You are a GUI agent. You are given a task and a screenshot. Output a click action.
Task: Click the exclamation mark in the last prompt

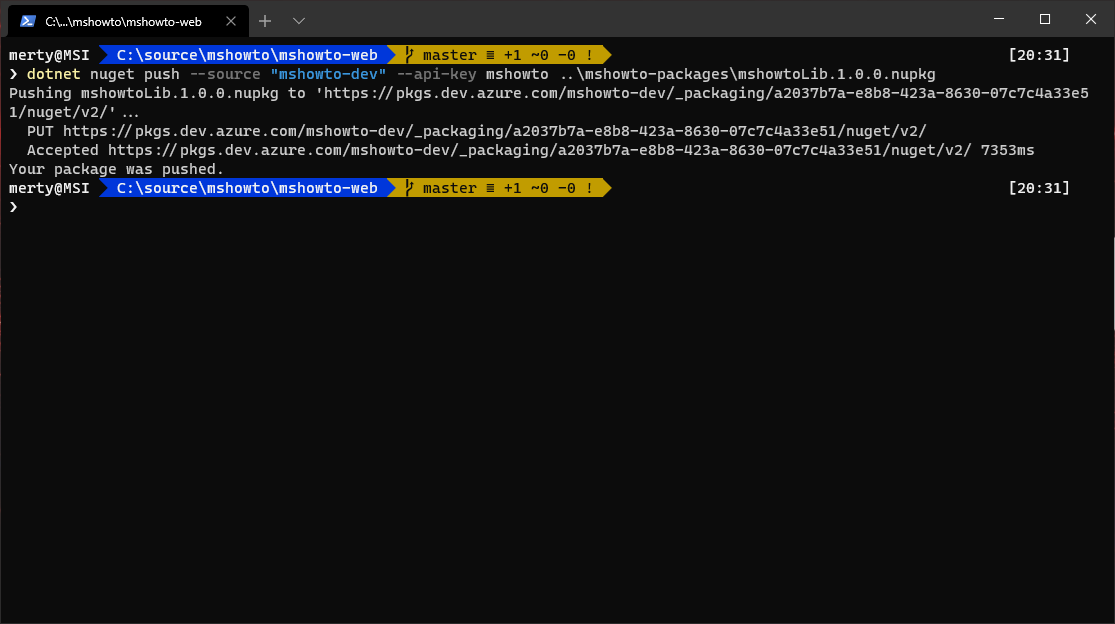[x=590, y=188]
